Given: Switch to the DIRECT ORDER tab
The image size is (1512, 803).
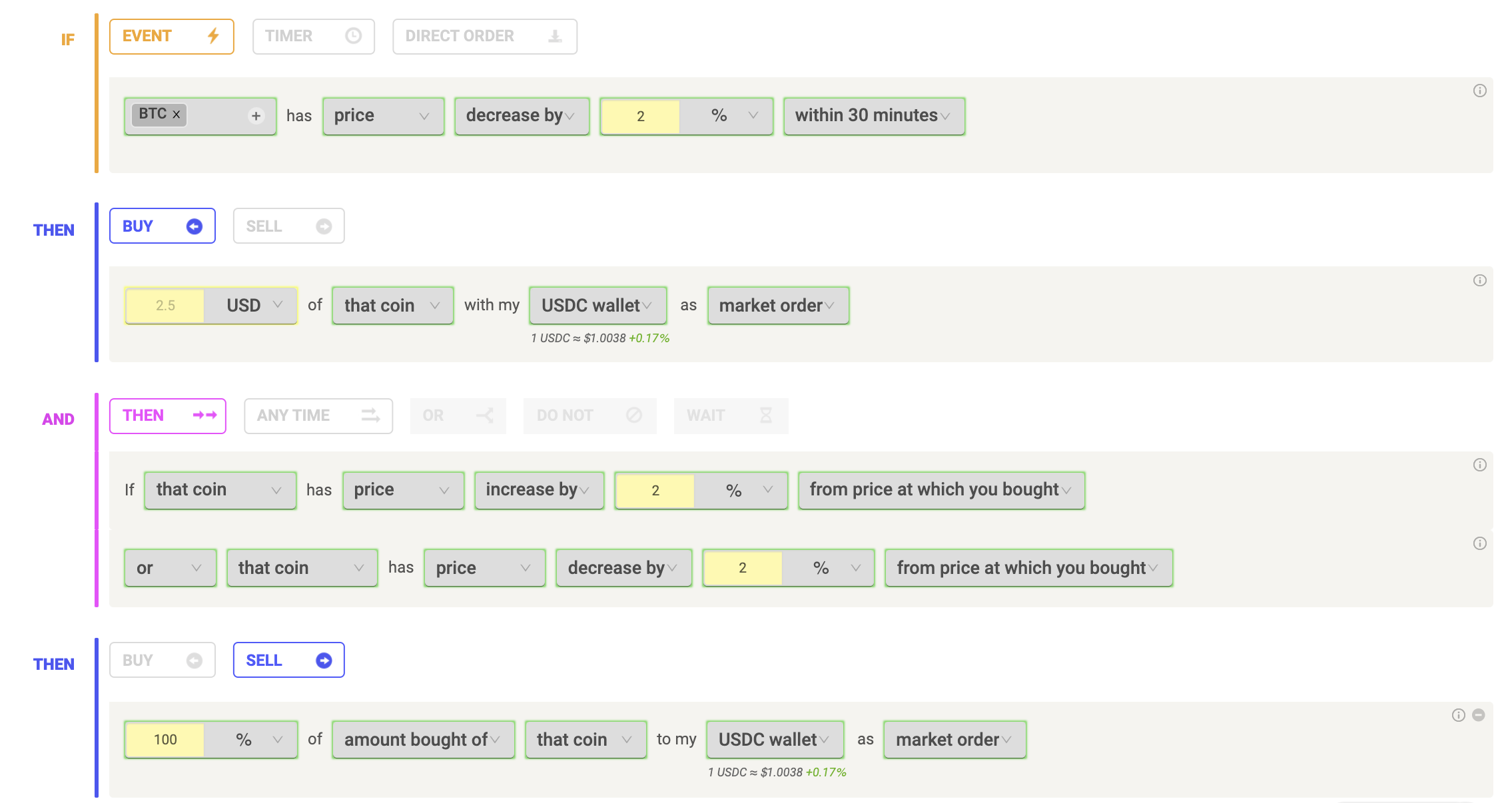Looking at the screenshot, I should click(x=484, y=36).
